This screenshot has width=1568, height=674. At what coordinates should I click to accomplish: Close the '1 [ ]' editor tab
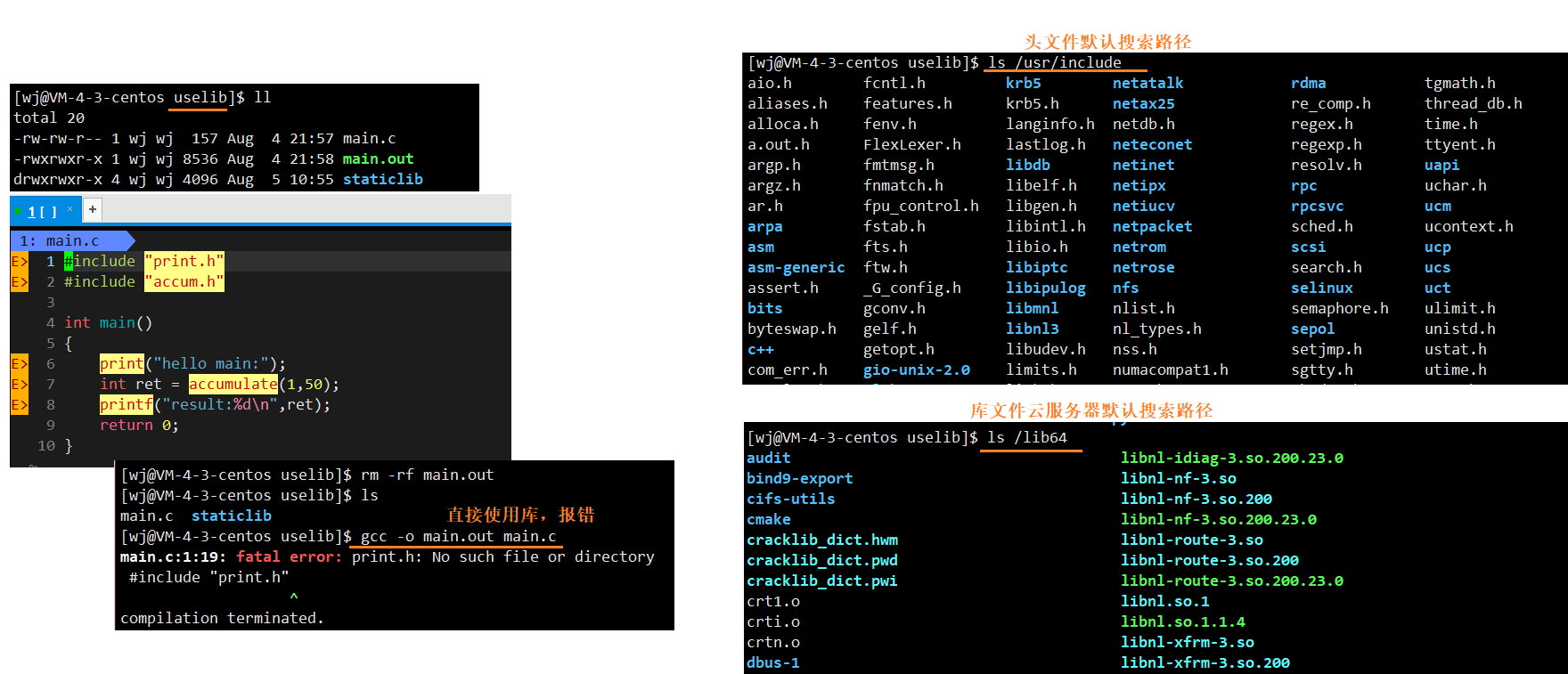(x=69, y=210)
